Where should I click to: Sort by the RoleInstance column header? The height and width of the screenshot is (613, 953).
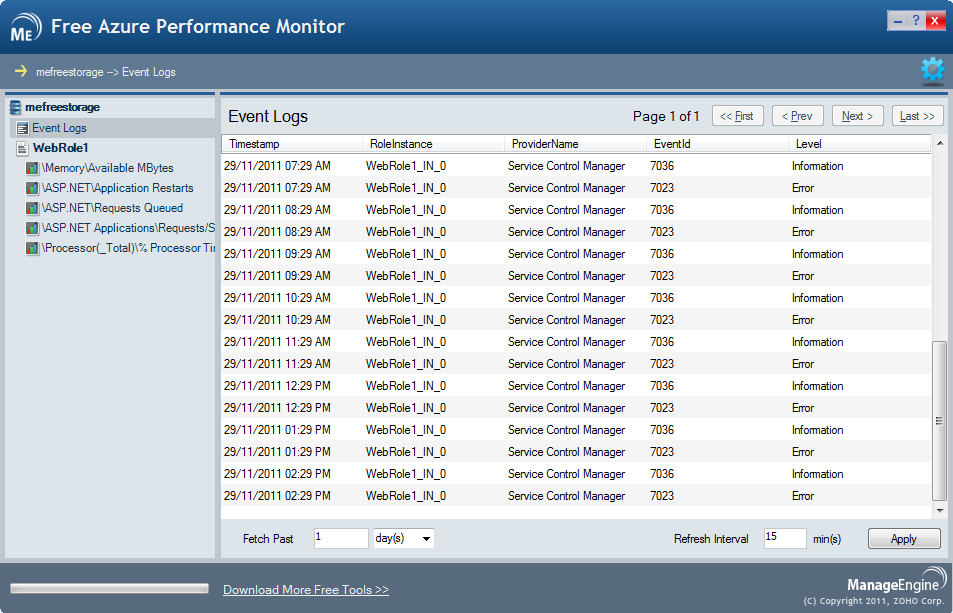click(433, 144)
